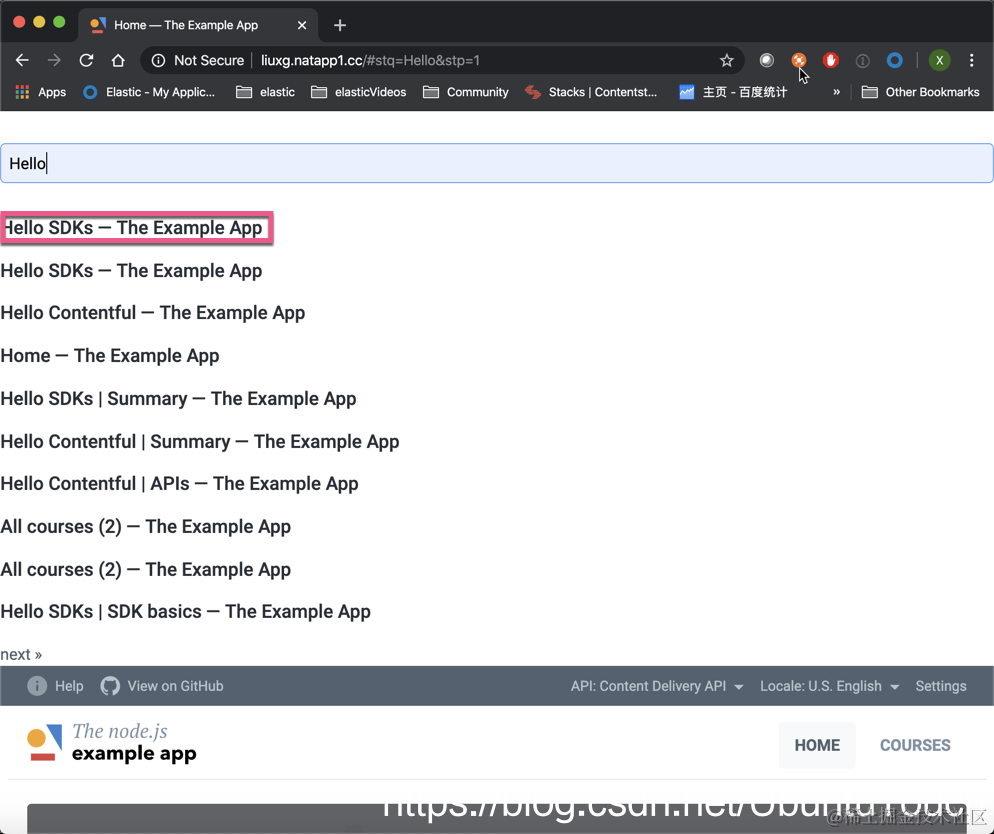Image resolution: width=994 pixels, height=834 pixels.
Task: Open a new tab with plus button
Action: click(340, 25)
